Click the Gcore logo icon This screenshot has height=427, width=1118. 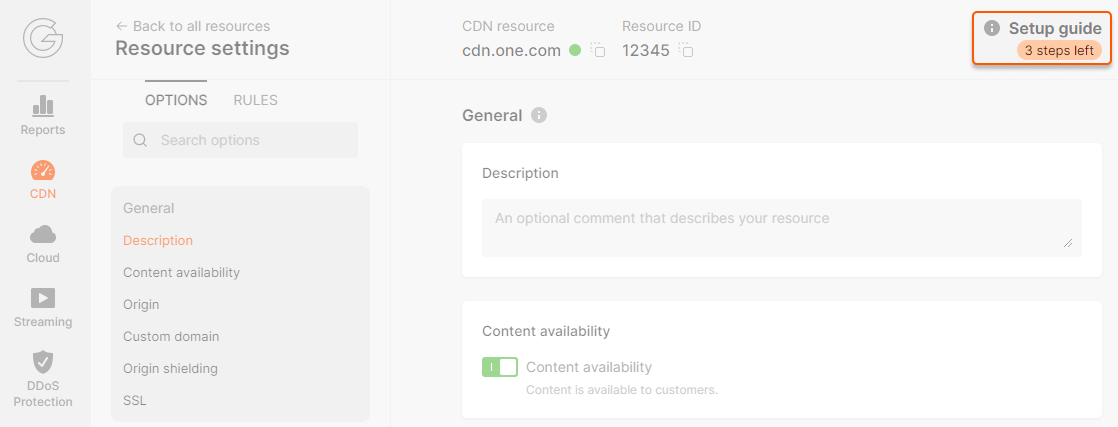click(43, 40)
